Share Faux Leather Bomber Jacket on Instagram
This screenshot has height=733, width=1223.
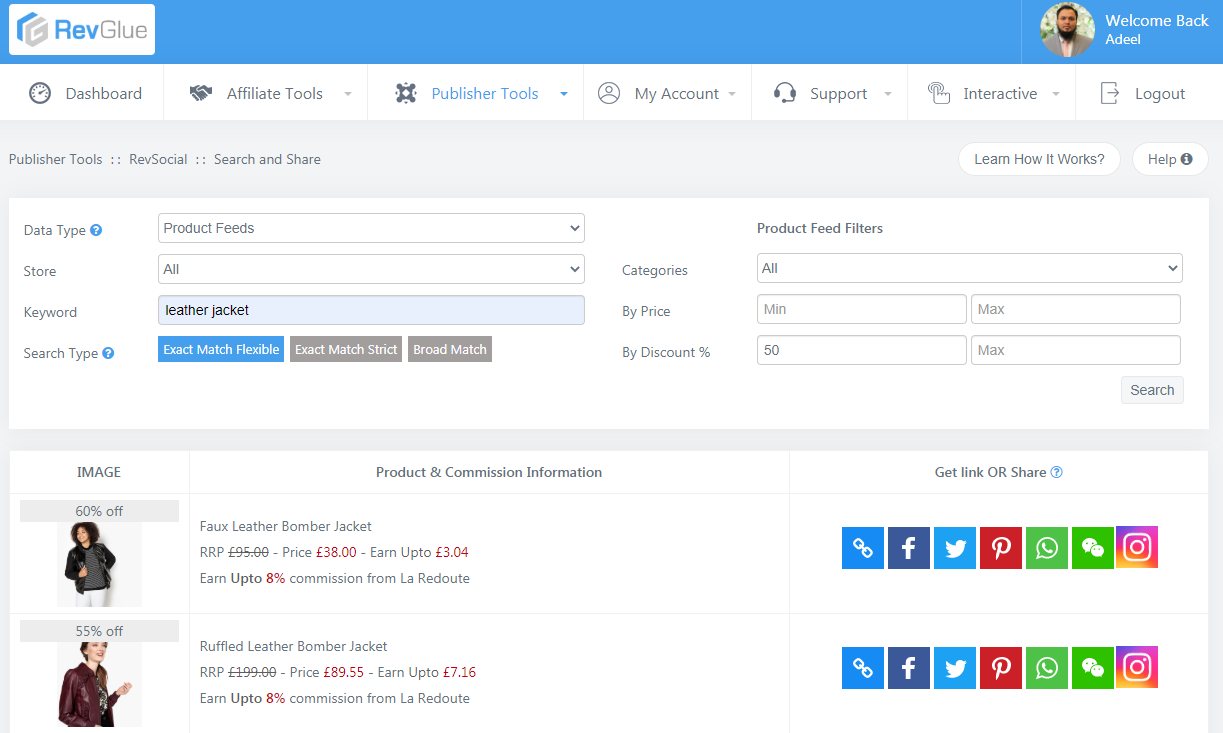click(1136, 547)
